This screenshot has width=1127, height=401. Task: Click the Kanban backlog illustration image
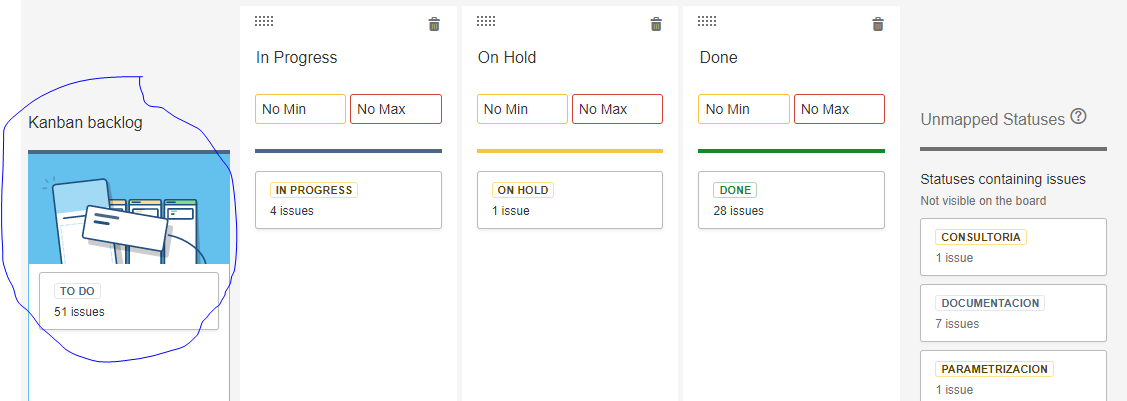click(129, 209)
